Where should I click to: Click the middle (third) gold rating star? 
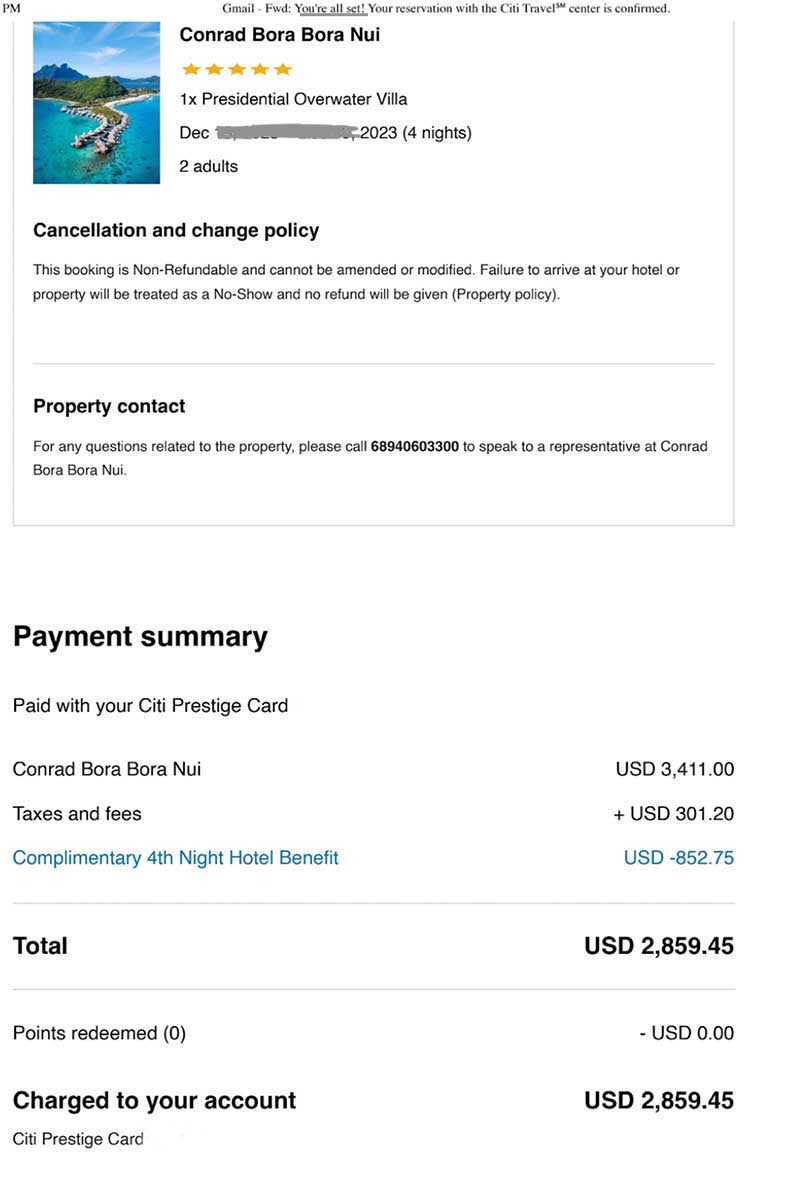pos(236,69)
